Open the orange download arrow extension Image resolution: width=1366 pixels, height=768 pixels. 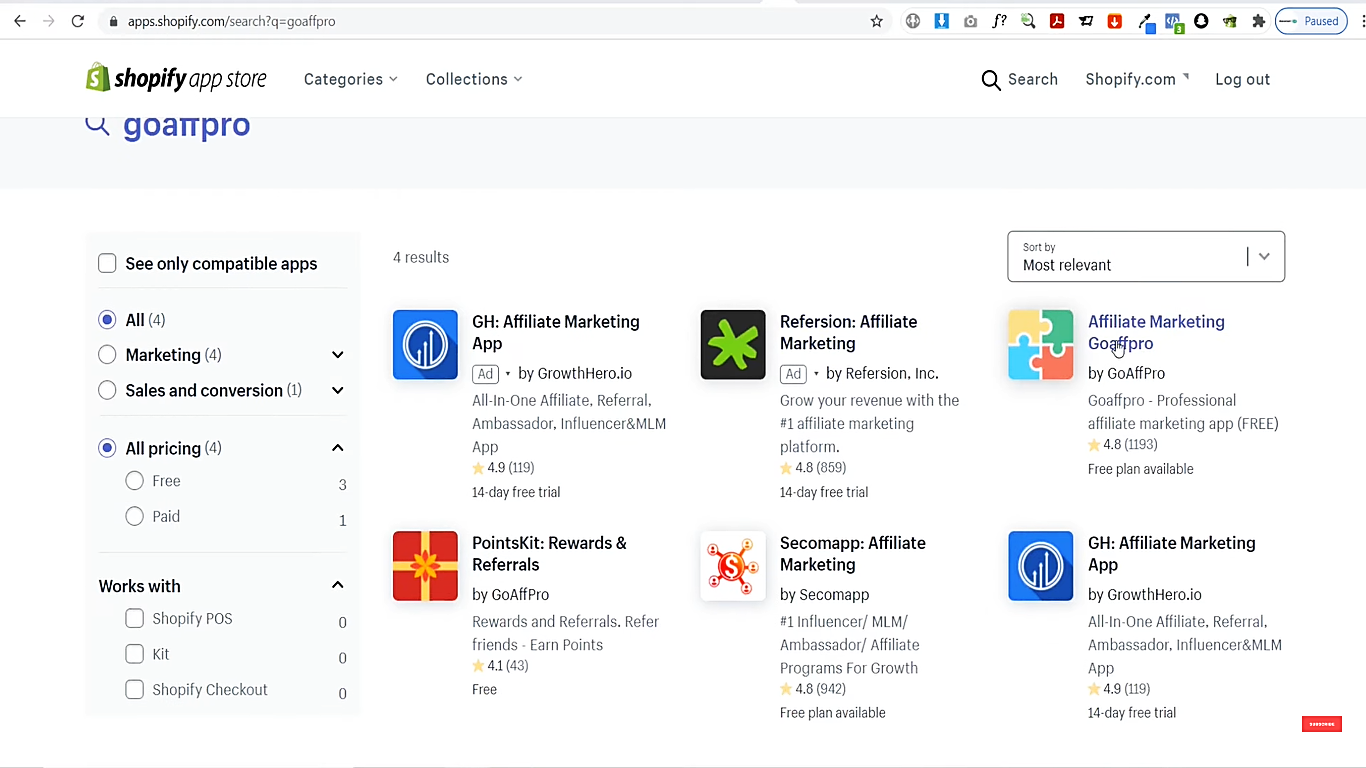[x=1114, y=21]
